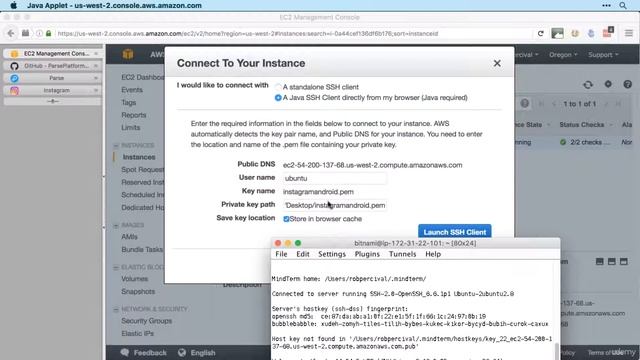Click the Launch SSH Client button

455,232
